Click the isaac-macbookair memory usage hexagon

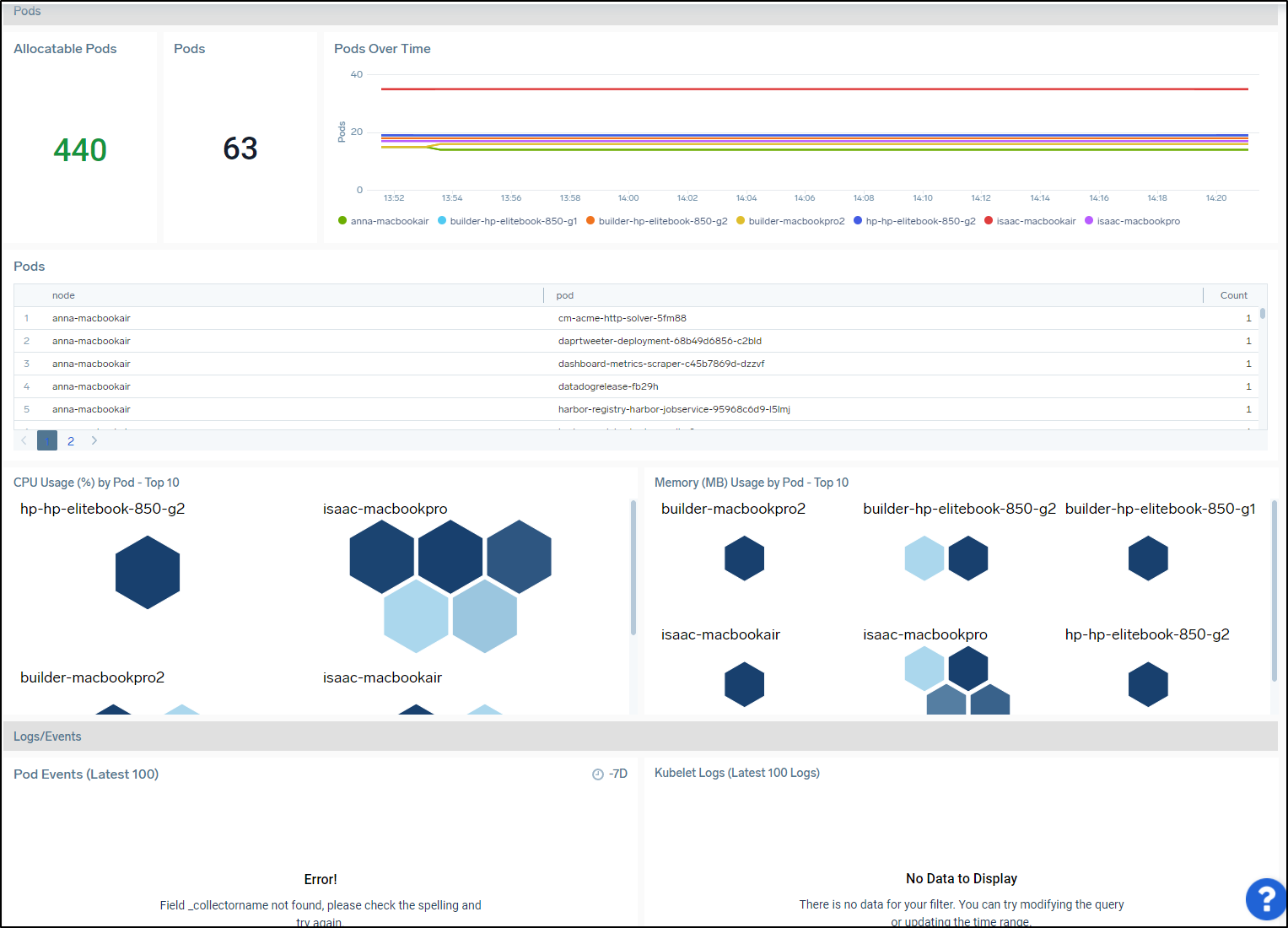point(744,684)
